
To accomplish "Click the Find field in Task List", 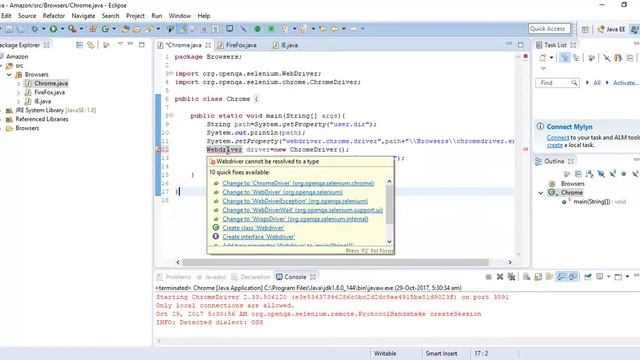I will pos(557,83).
